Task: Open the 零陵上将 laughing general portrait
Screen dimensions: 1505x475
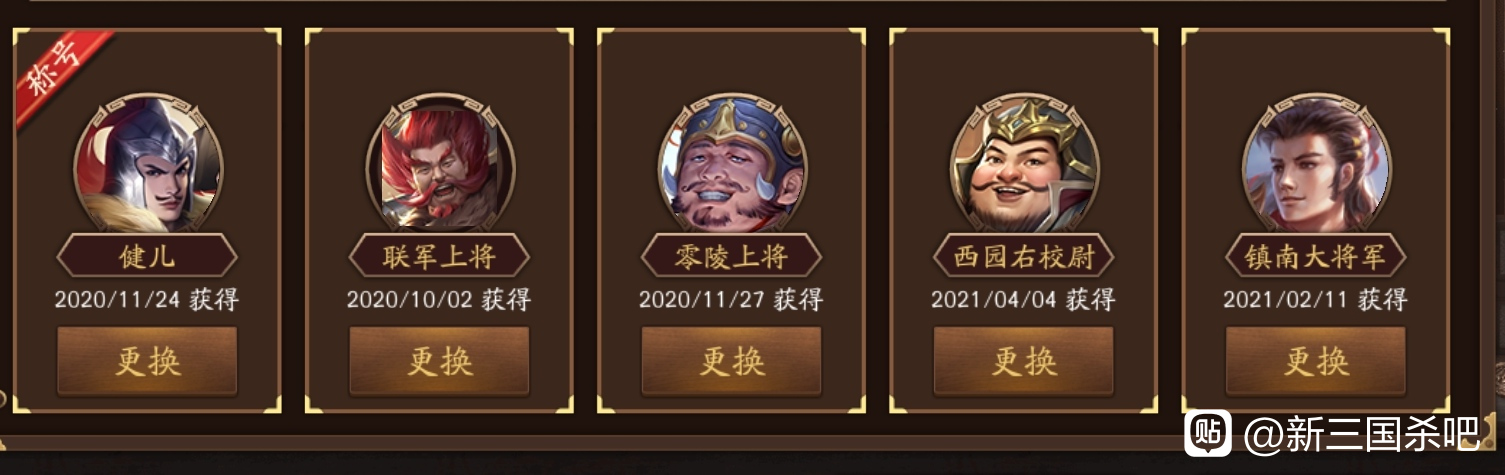Action: (x=732, y=164)
